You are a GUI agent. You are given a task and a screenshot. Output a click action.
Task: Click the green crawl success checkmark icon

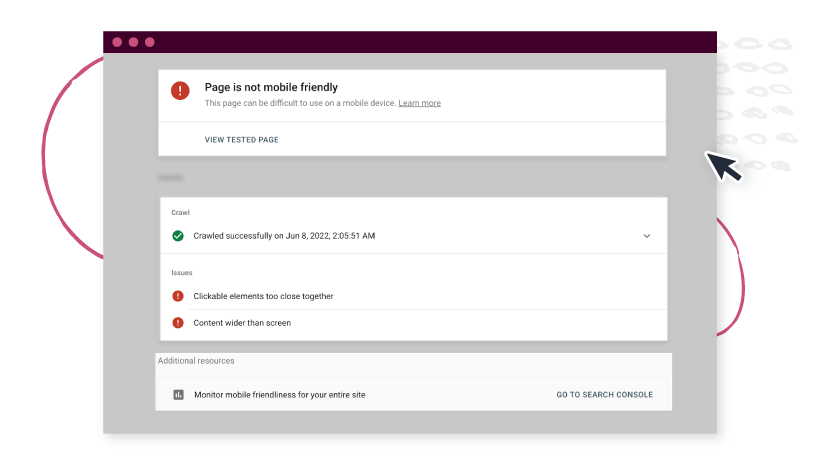178,236
